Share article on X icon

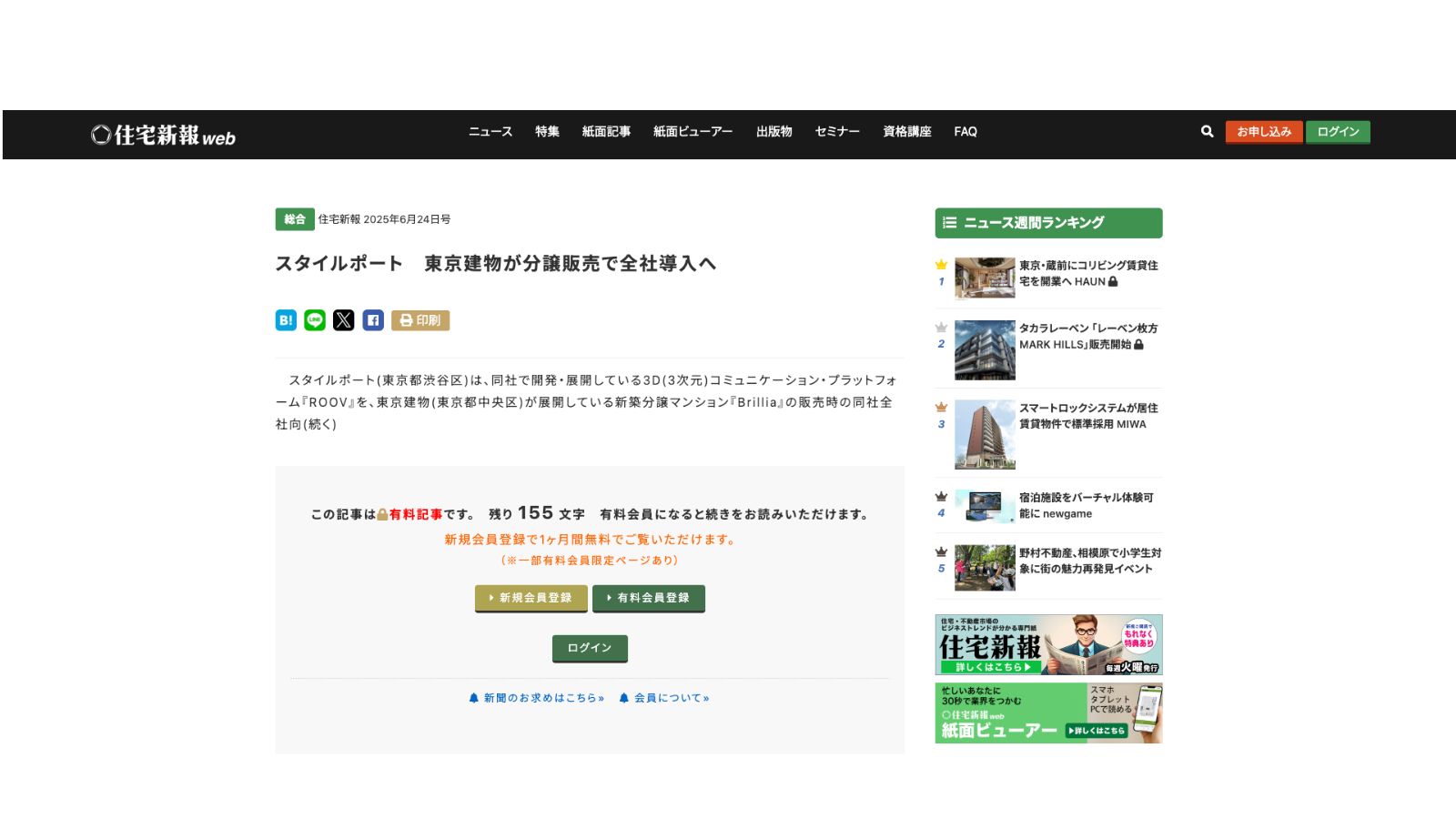click(344, 320)
